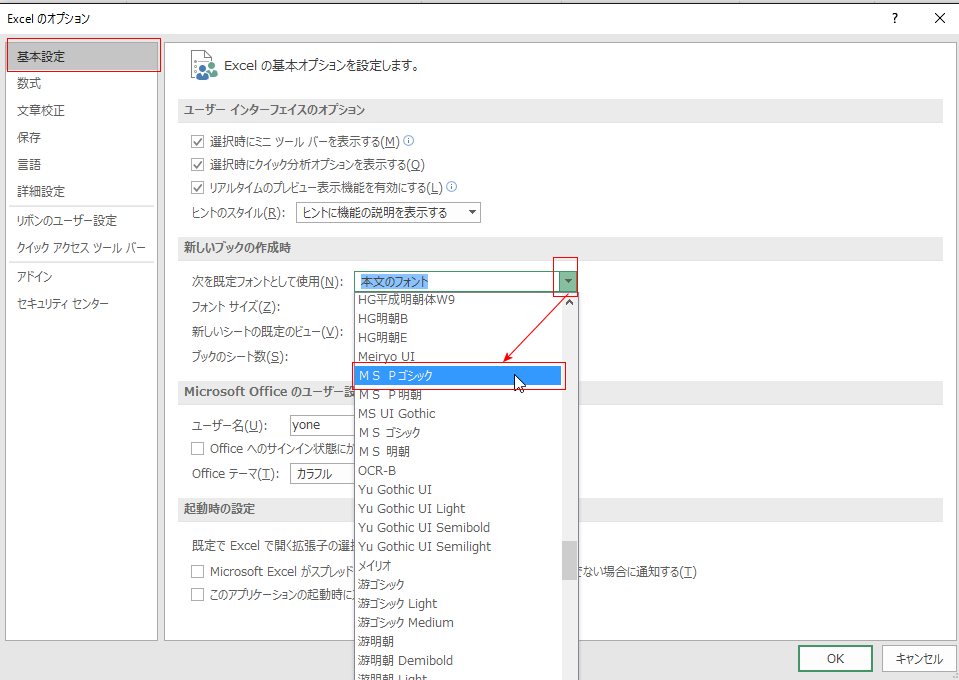The width and height of the screenshot is (959, 680).
Task: Open the 数式 category
Action: (x=81, y=83)
